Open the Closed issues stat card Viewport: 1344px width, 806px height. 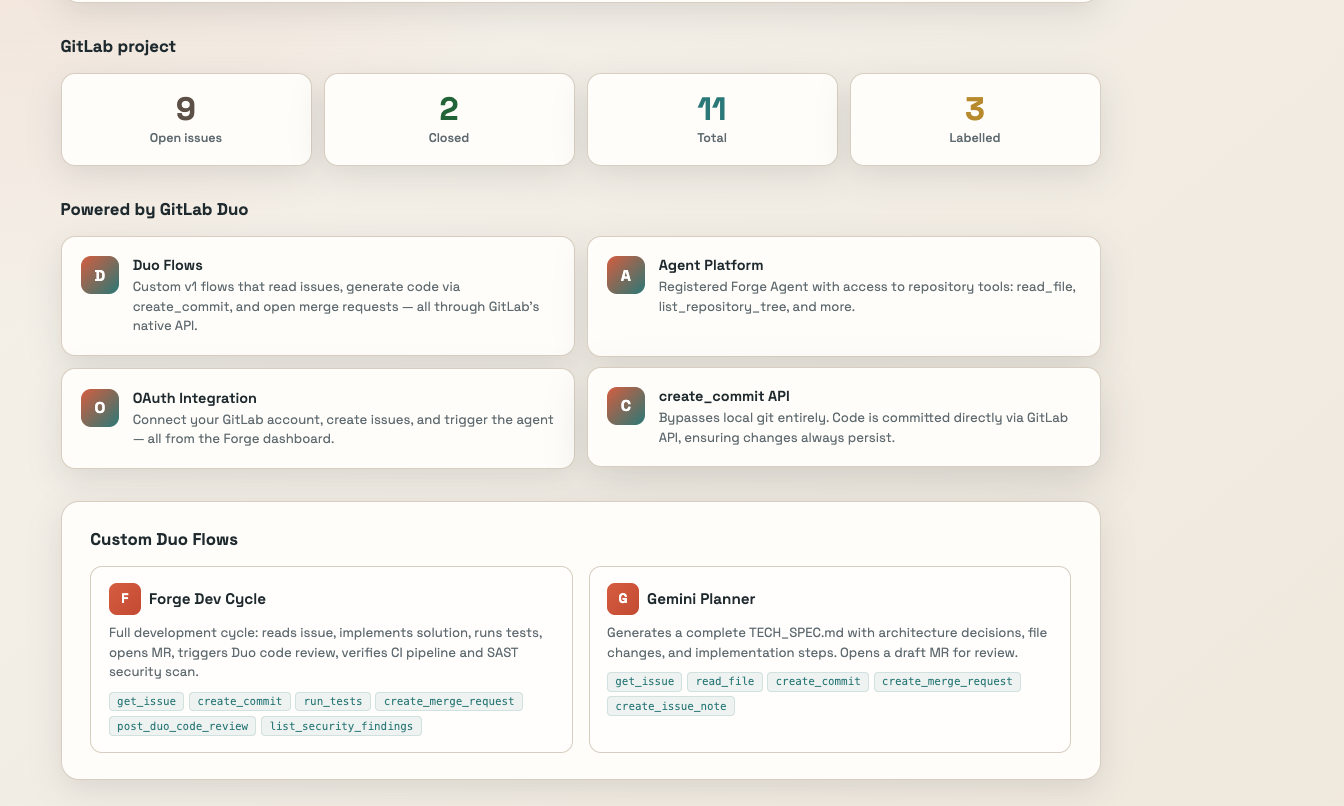coord(449,119)
